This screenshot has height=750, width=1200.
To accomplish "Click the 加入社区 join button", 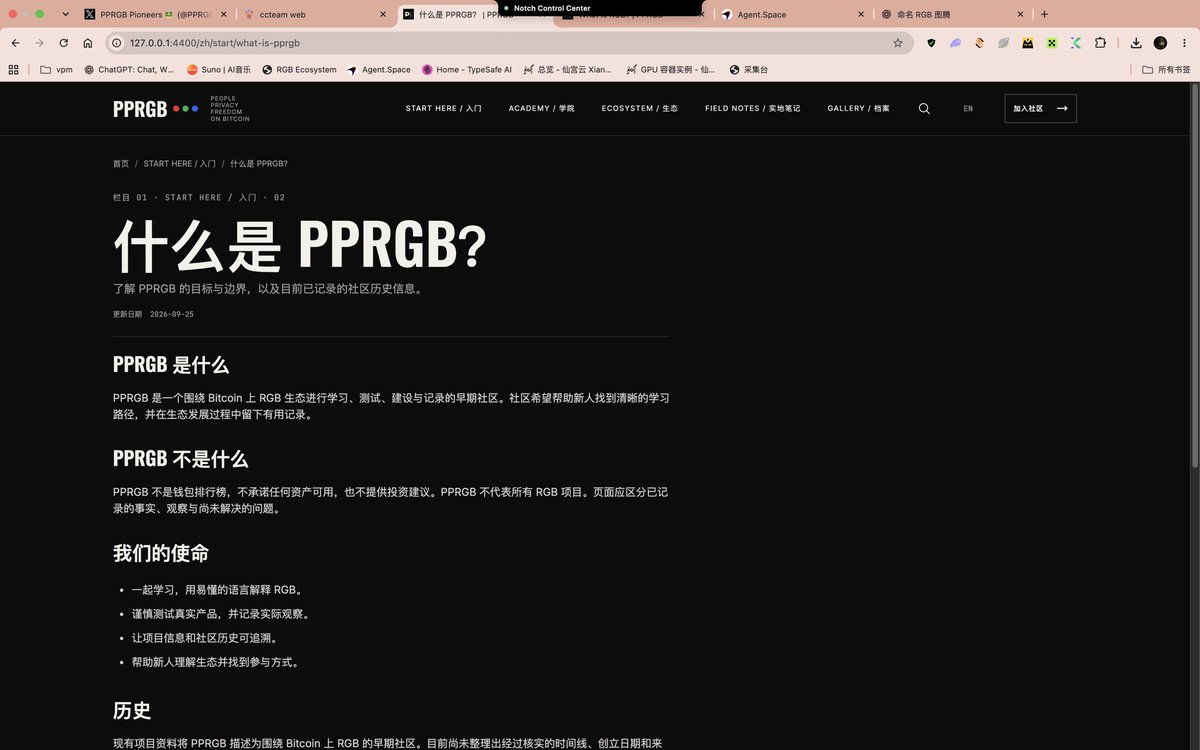I will pyautogui.click(x=1040, y=108).
